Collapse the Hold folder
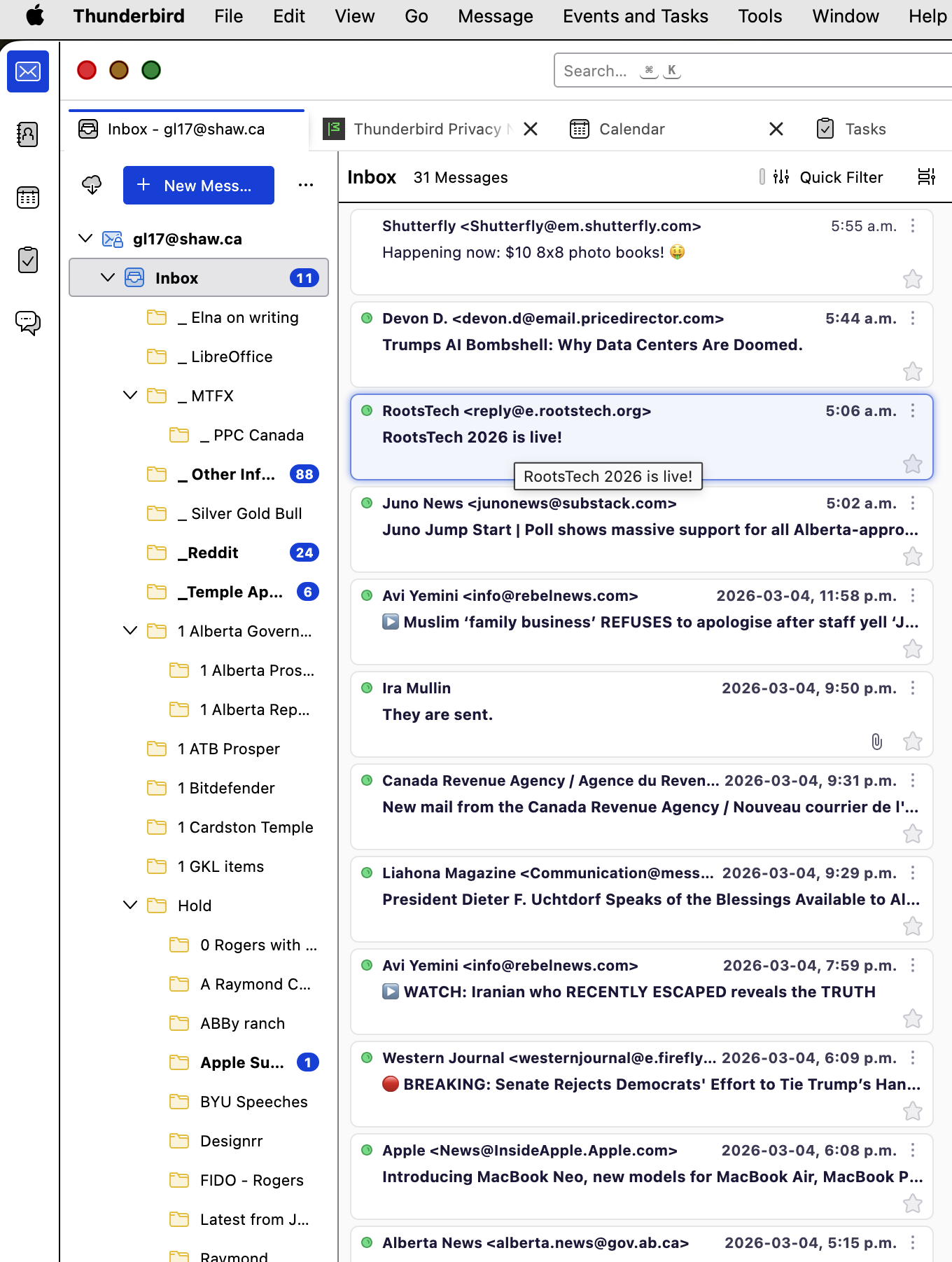Viewport: 952px width, 1262px height. pyautogui.click(x=130, y=905)
